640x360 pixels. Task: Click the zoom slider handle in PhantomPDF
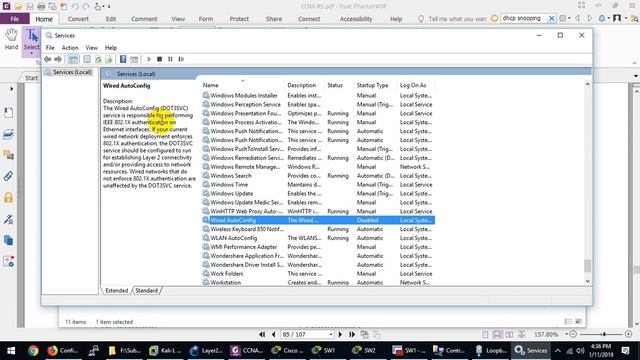604,334
